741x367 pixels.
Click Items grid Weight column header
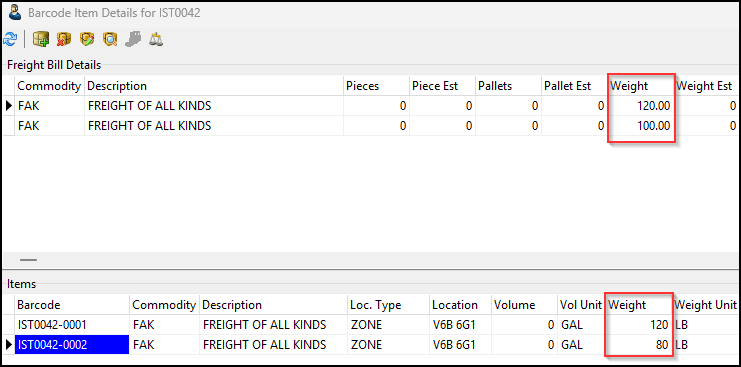[x=638, y=305]
